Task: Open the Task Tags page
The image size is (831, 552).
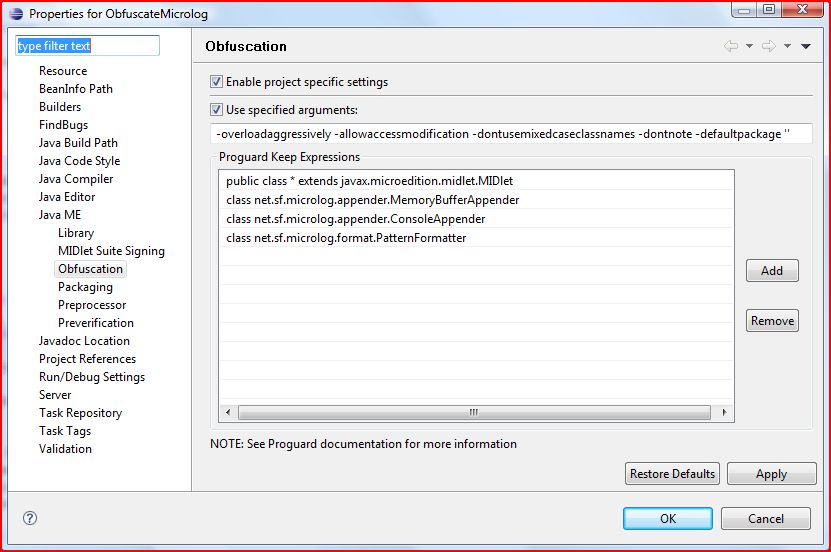Action: point(65,431)
